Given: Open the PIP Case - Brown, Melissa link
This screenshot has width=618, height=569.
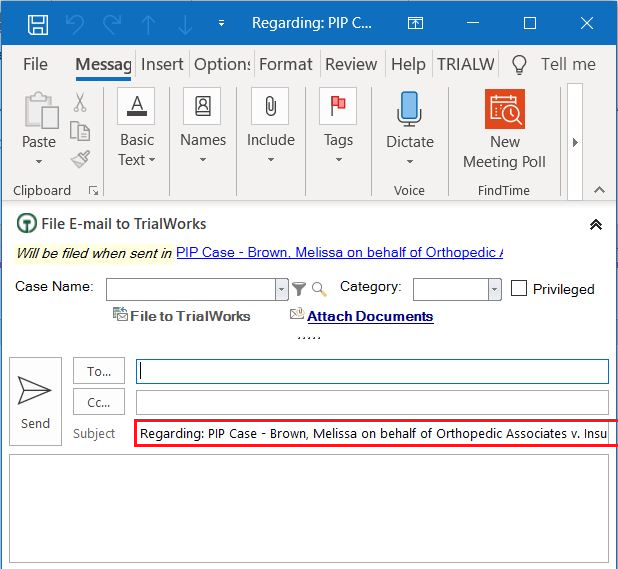Looking at the screenshot, I should [339, 252].
